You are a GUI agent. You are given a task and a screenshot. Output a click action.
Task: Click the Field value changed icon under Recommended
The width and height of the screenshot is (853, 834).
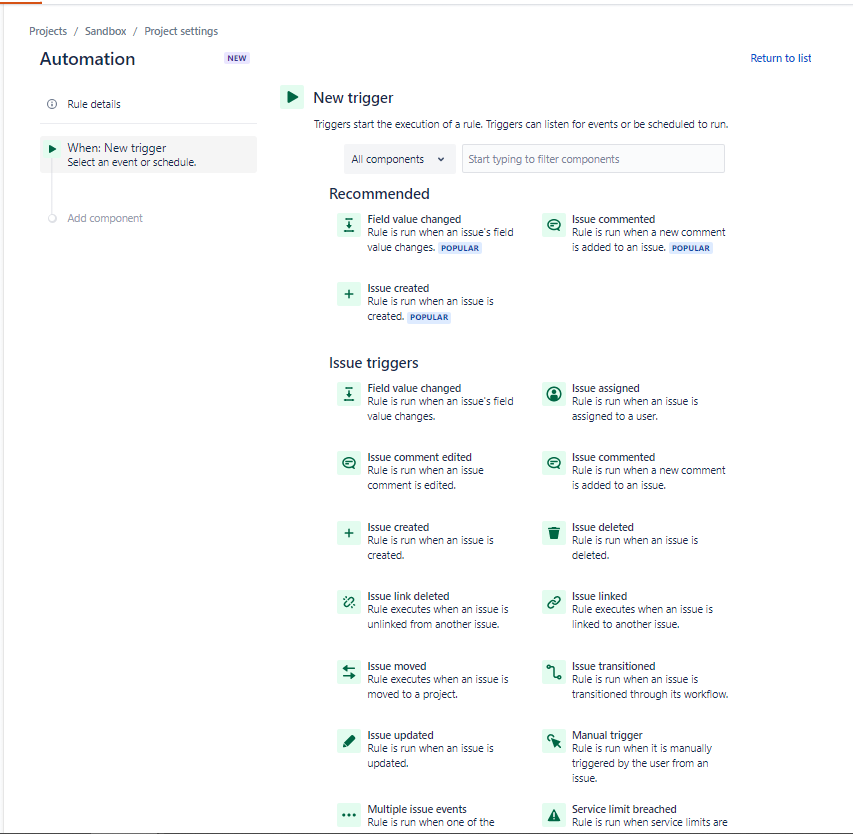[349, 225]
